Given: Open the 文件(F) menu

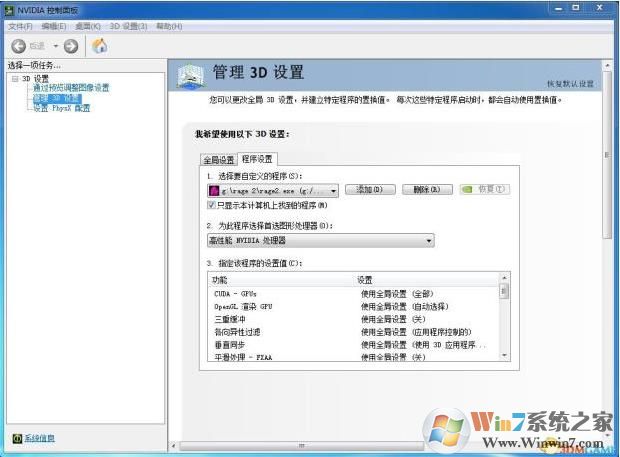Looking at the screenshot, I should point(20,26).
